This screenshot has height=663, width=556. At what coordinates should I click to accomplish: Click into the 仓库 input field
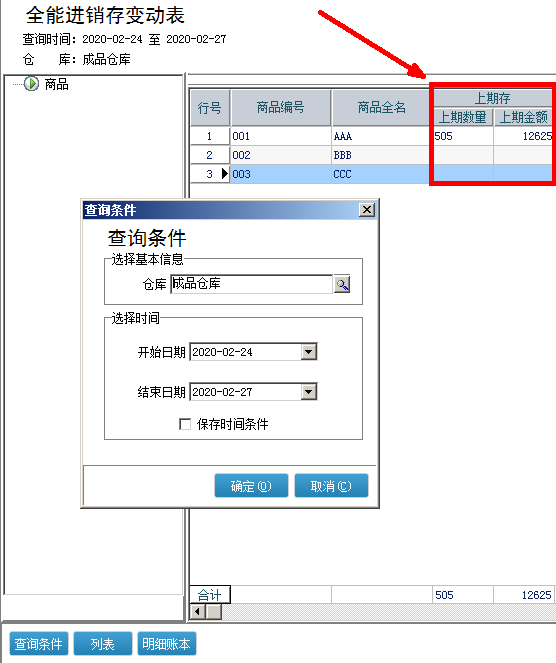point(252,284)
